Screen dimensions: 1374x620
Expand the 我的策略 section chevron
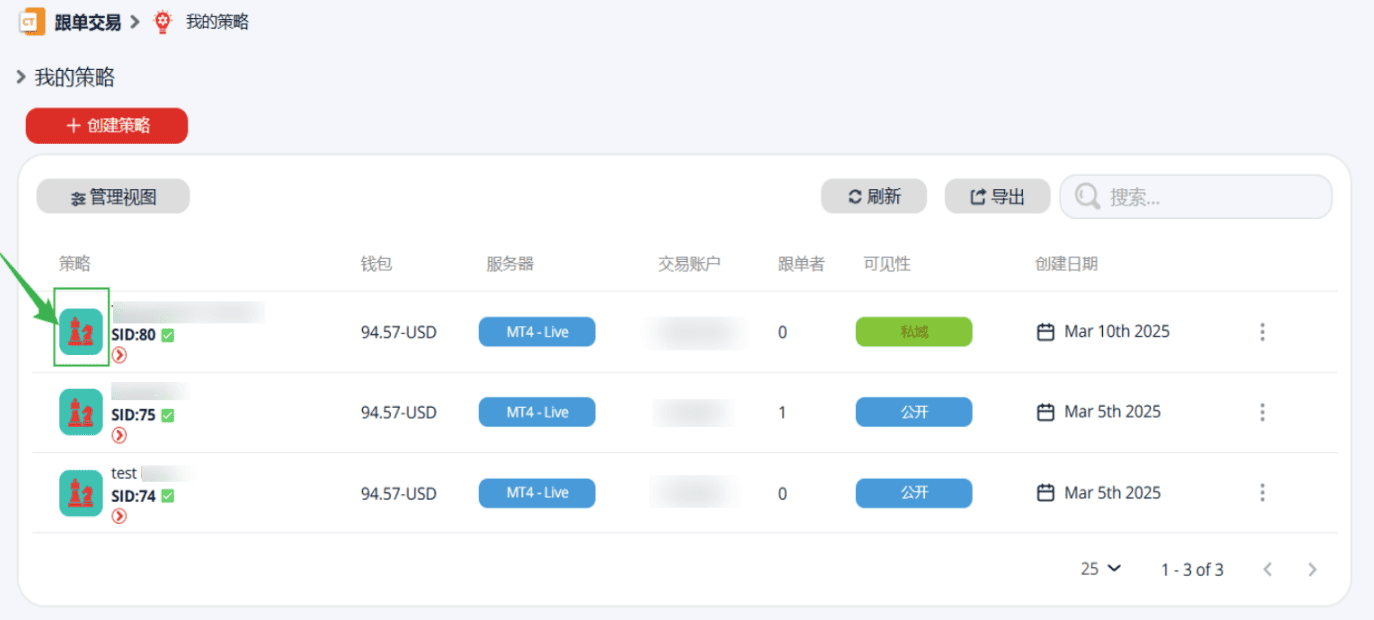(21, 77)
